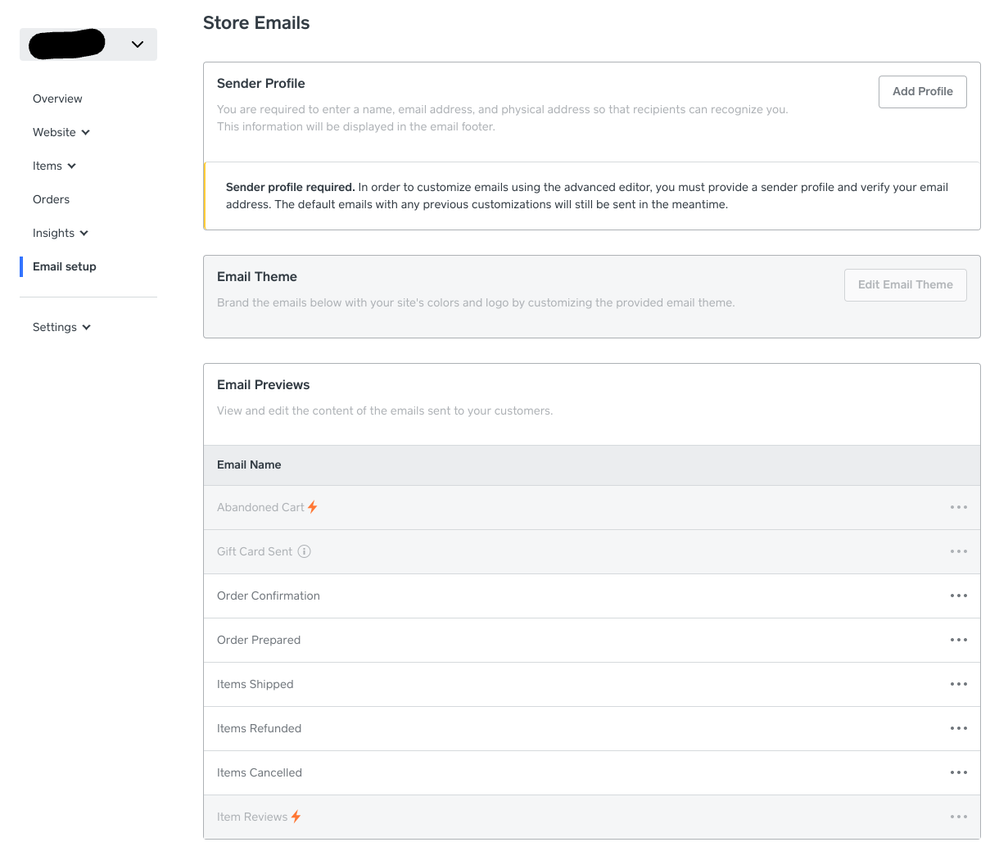Open more options for Abandoned Cart email
Screen dimensions: 999x866
[958, 507]
